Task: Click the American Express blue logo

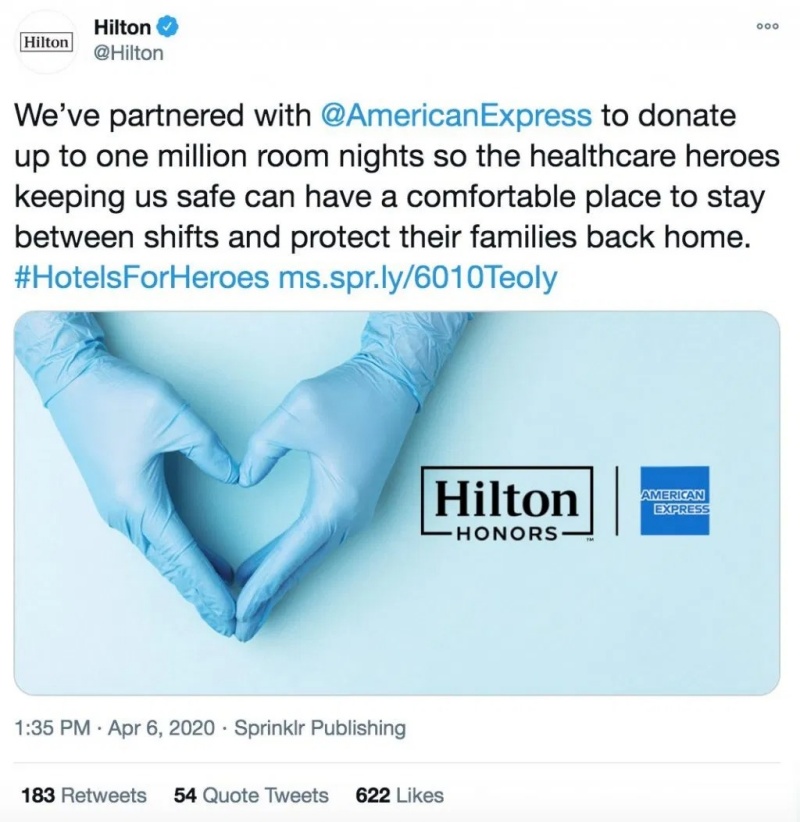Action: pyautogui.click(x=675, y=501)
